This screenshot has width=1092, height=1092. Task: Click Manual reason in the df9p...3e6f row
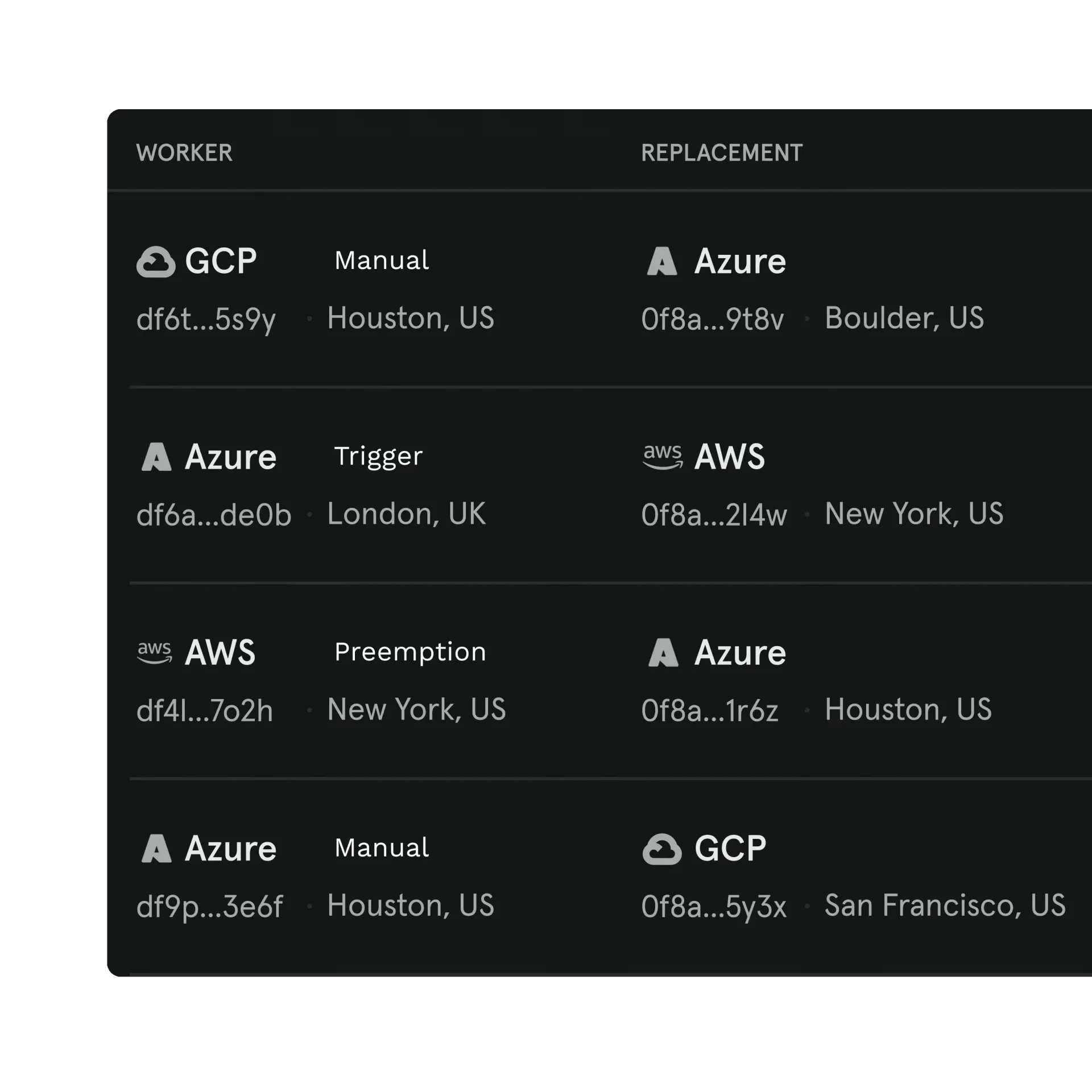tap(382, 848)
